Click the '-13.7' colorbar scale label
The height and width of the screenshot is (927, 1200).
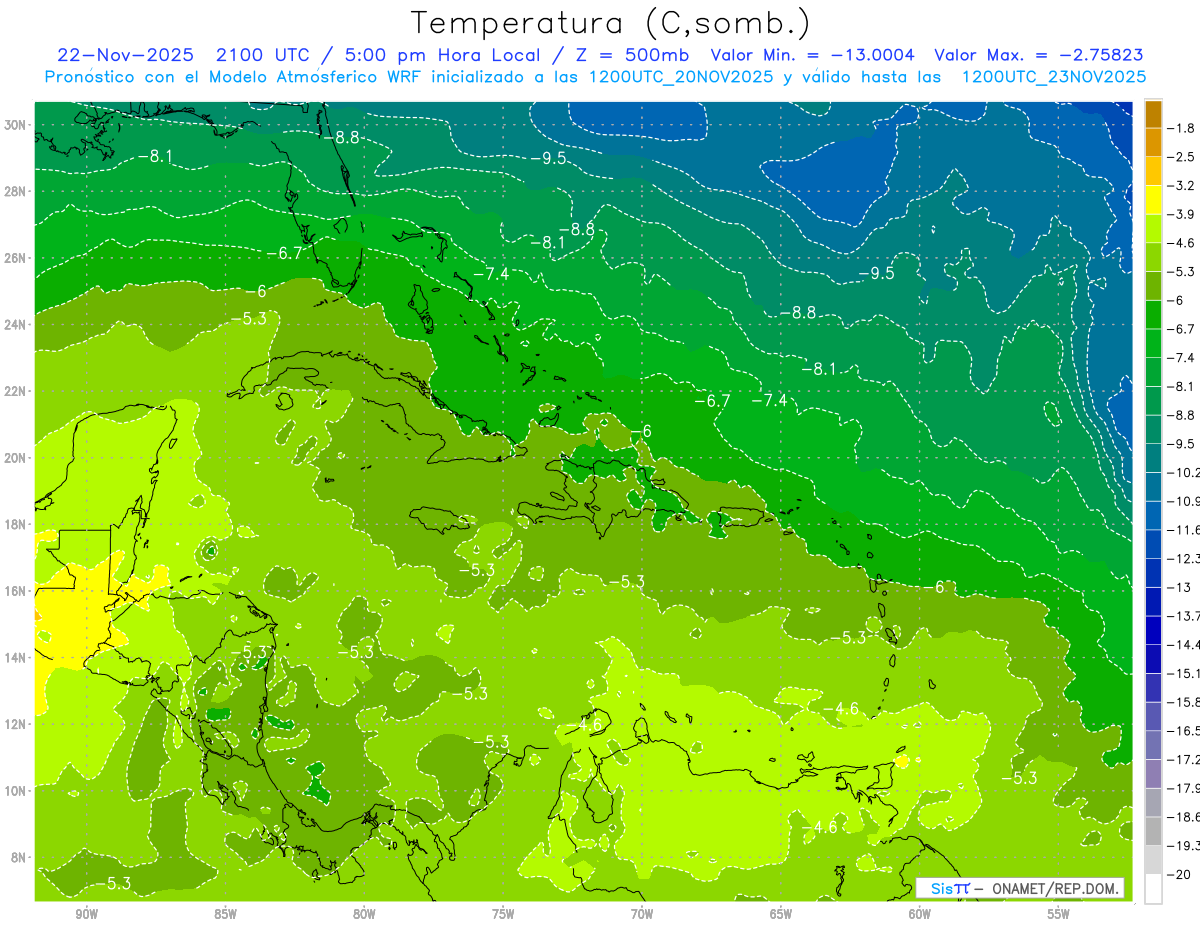[1184, 615]
